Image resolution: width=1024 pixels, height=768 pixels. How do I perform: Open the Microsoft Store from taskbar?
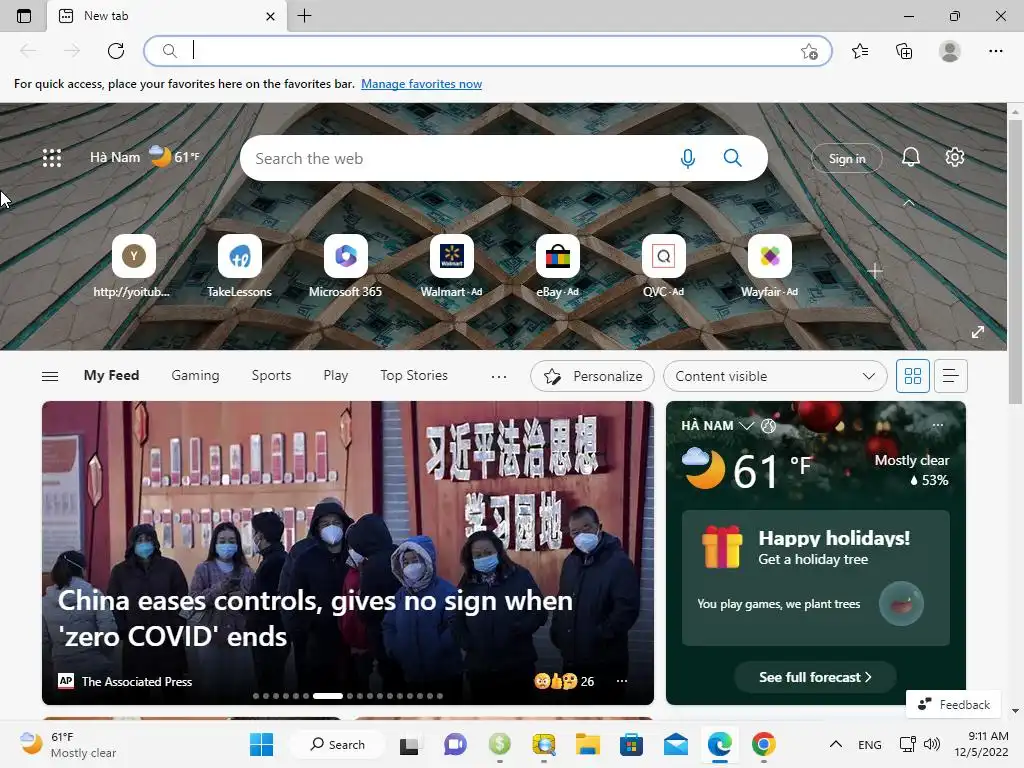coord(632,744)
